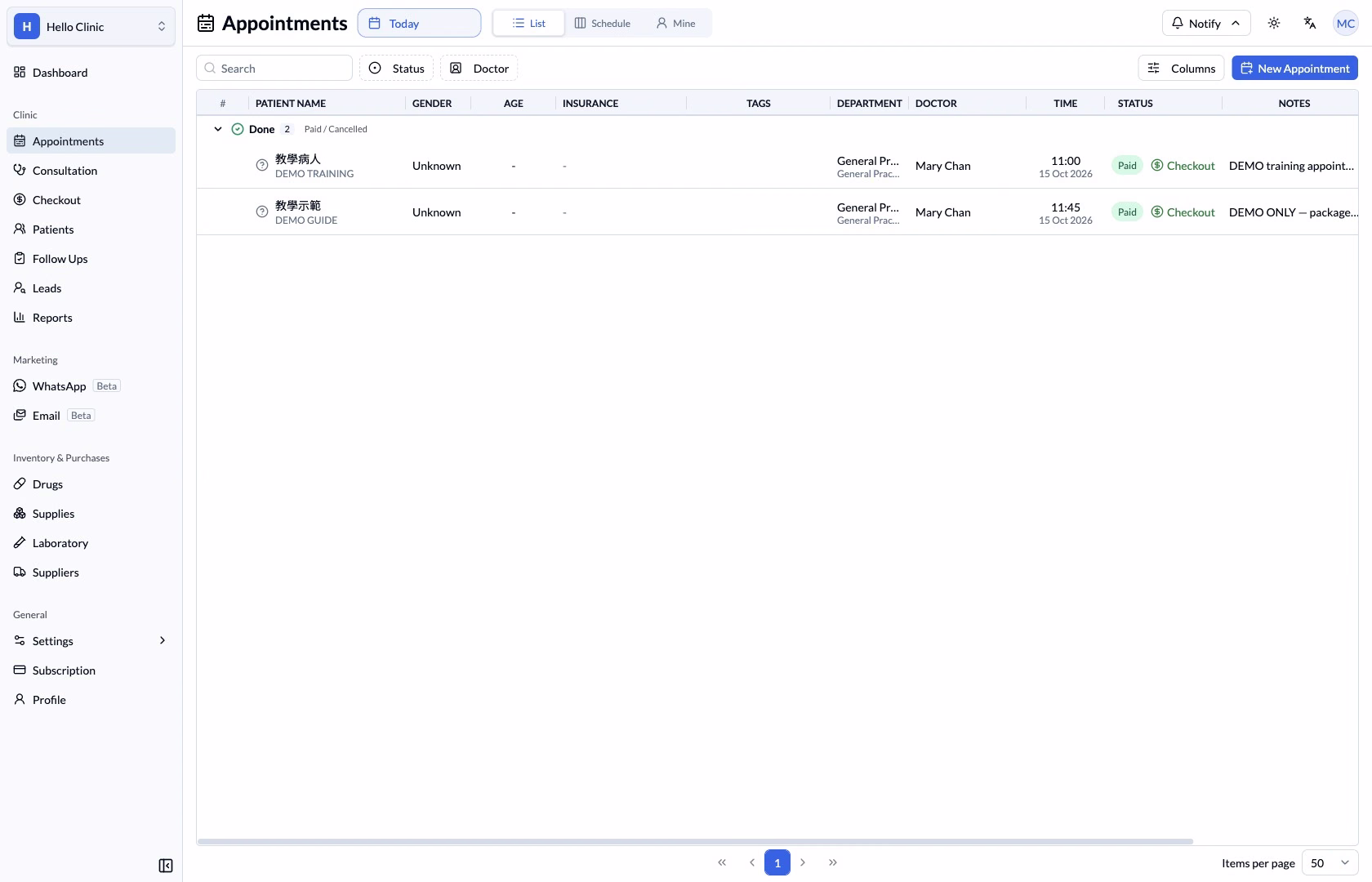This screenshot has width=1372, height=882.
Task: Open Supplies inventory page
Action: tap(91, 513)
